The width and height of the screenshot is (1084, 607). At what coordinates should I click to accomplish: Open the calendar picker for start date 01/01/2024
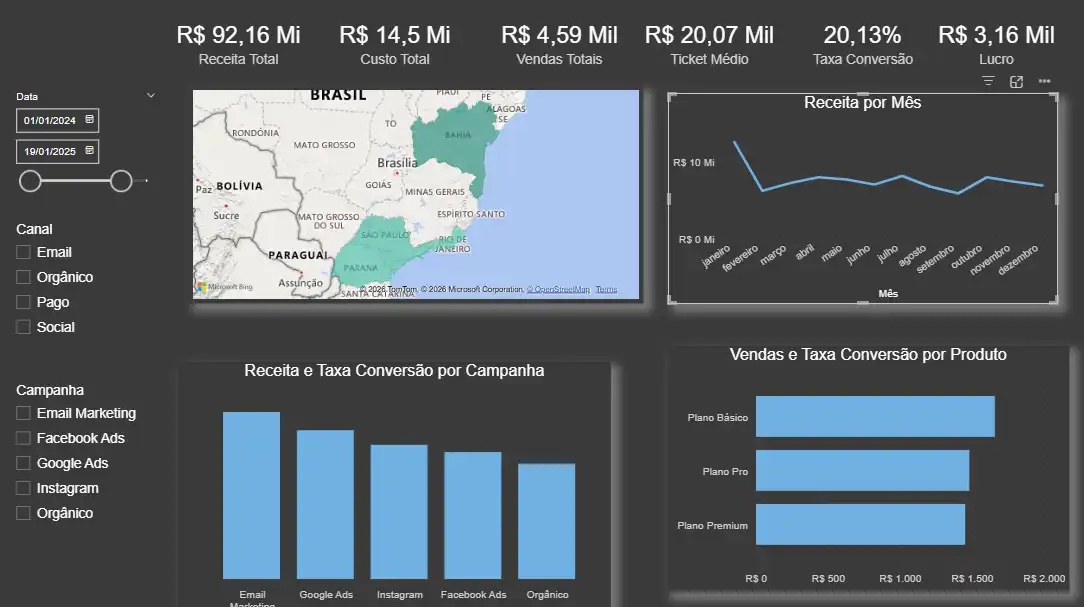[x=89, y=120]
